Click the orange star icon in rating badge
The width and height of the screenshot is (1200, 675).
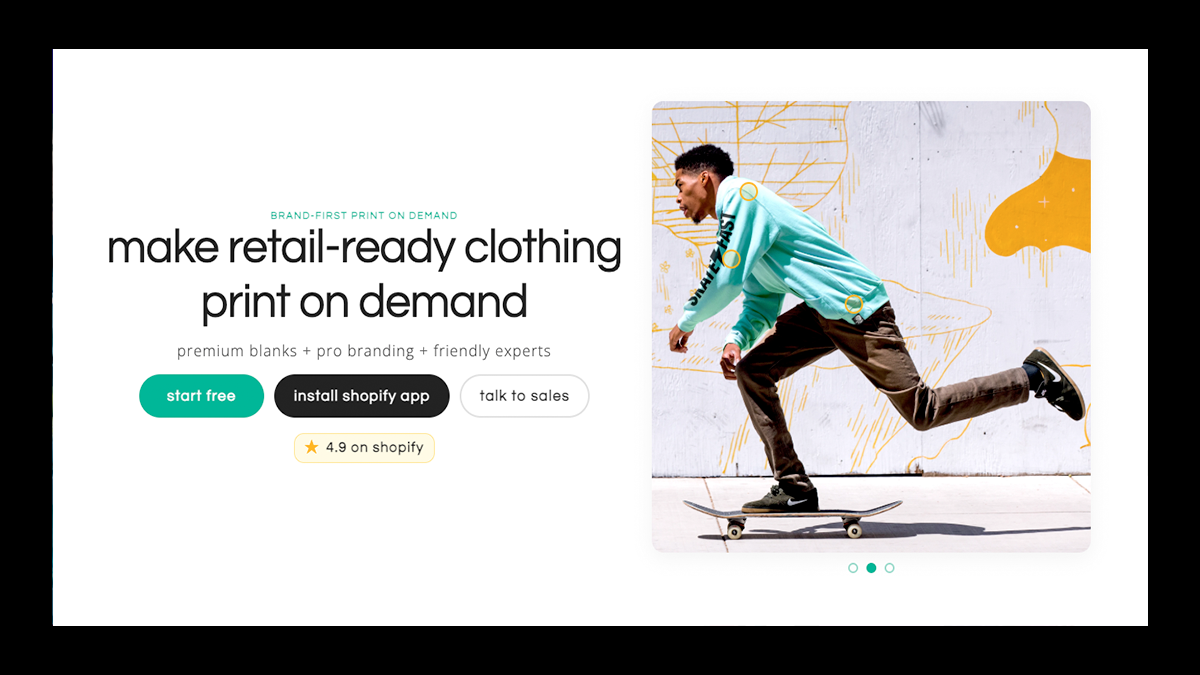coord(312,447)
